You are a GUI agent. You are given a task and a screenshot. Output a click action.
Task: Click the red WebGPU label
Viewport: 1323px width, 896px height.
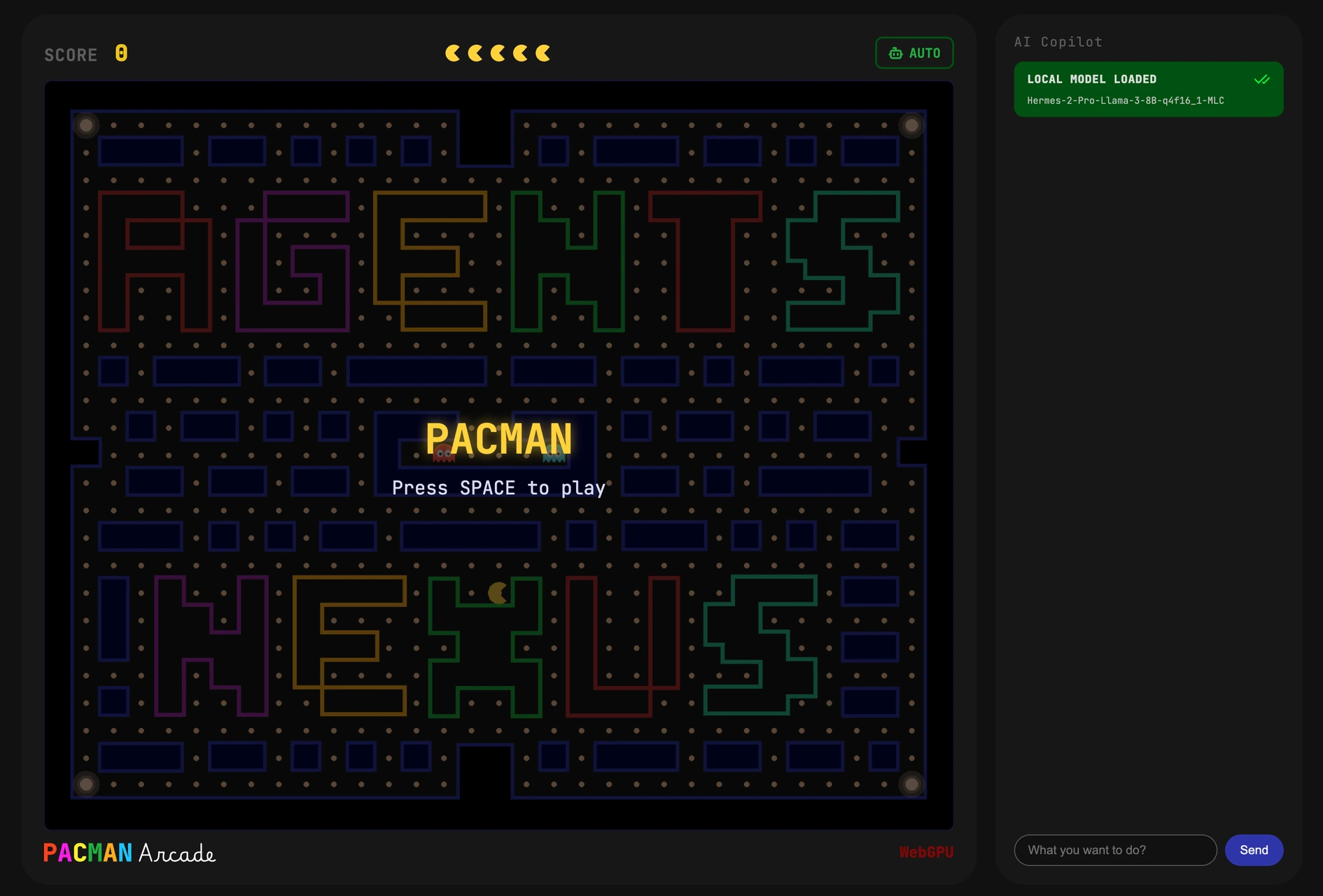[926, 852]
